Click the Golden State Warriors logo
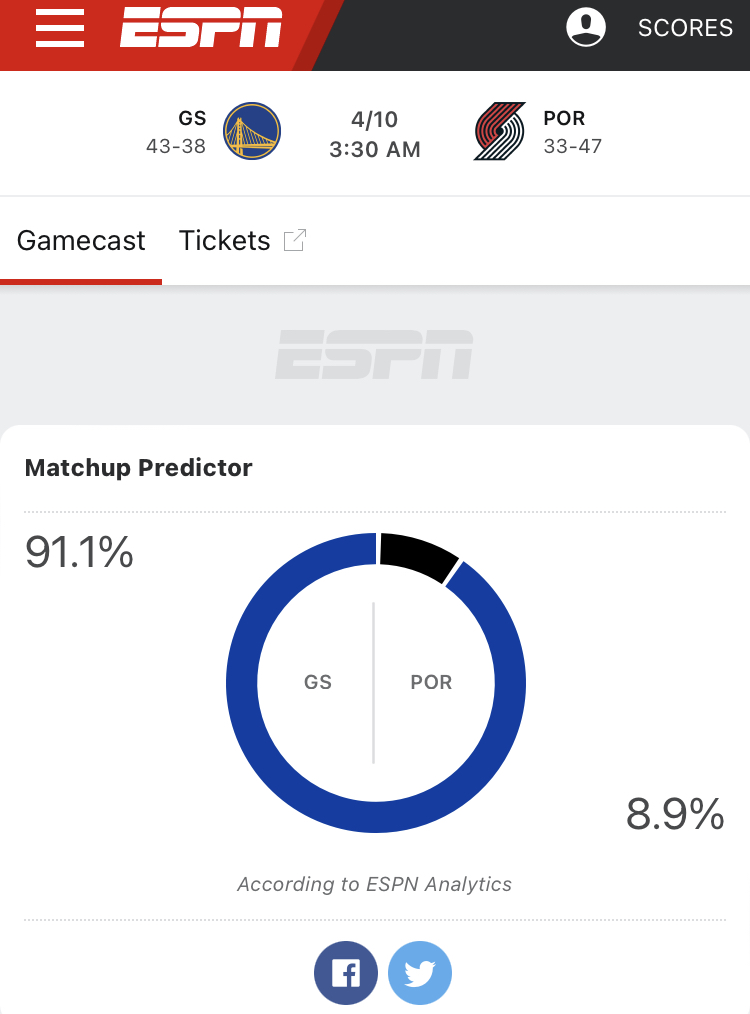 click(x=251, y=131)
